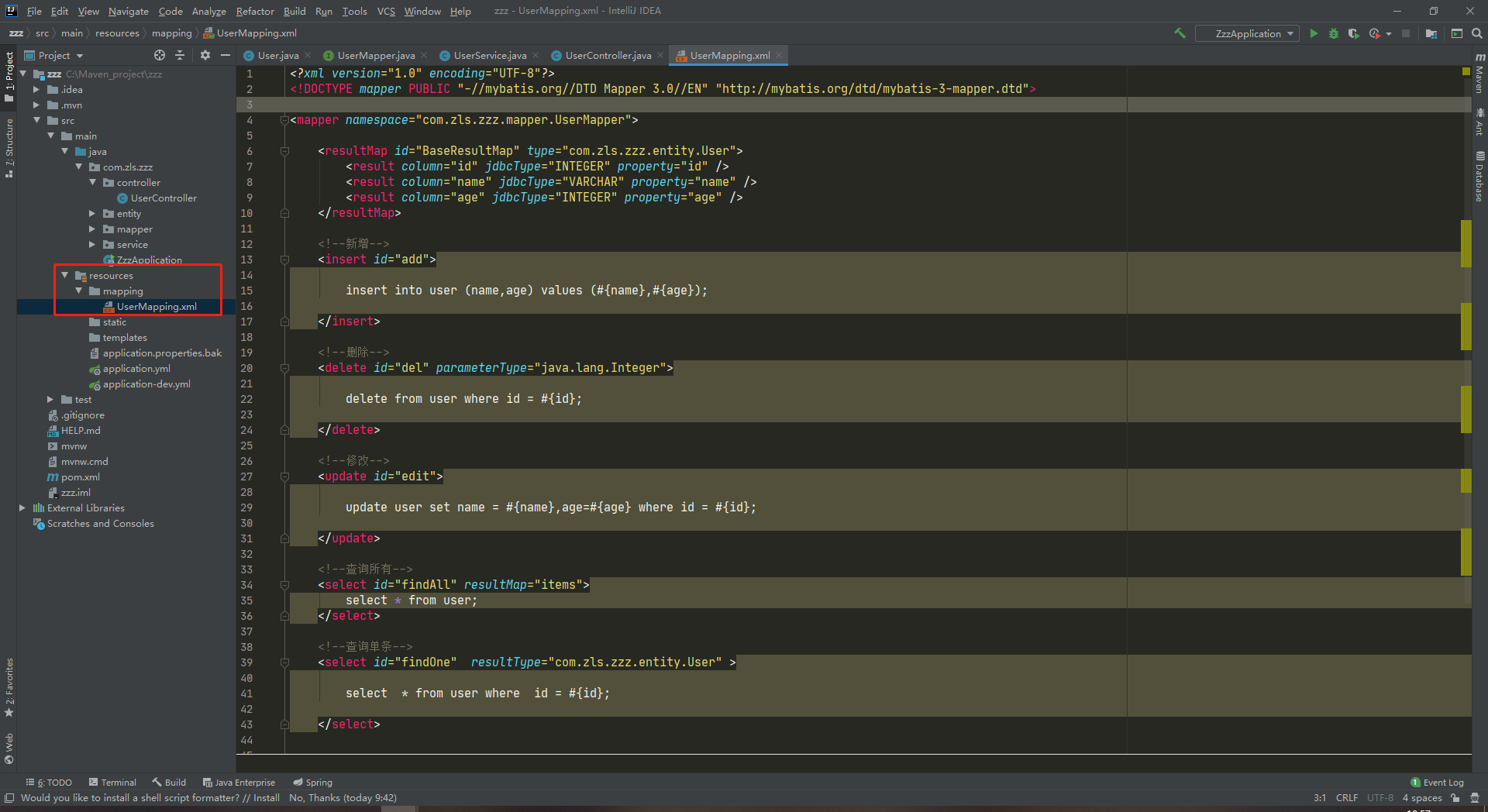Expand the .mvn folder
1488x812 pixels.
36,105
